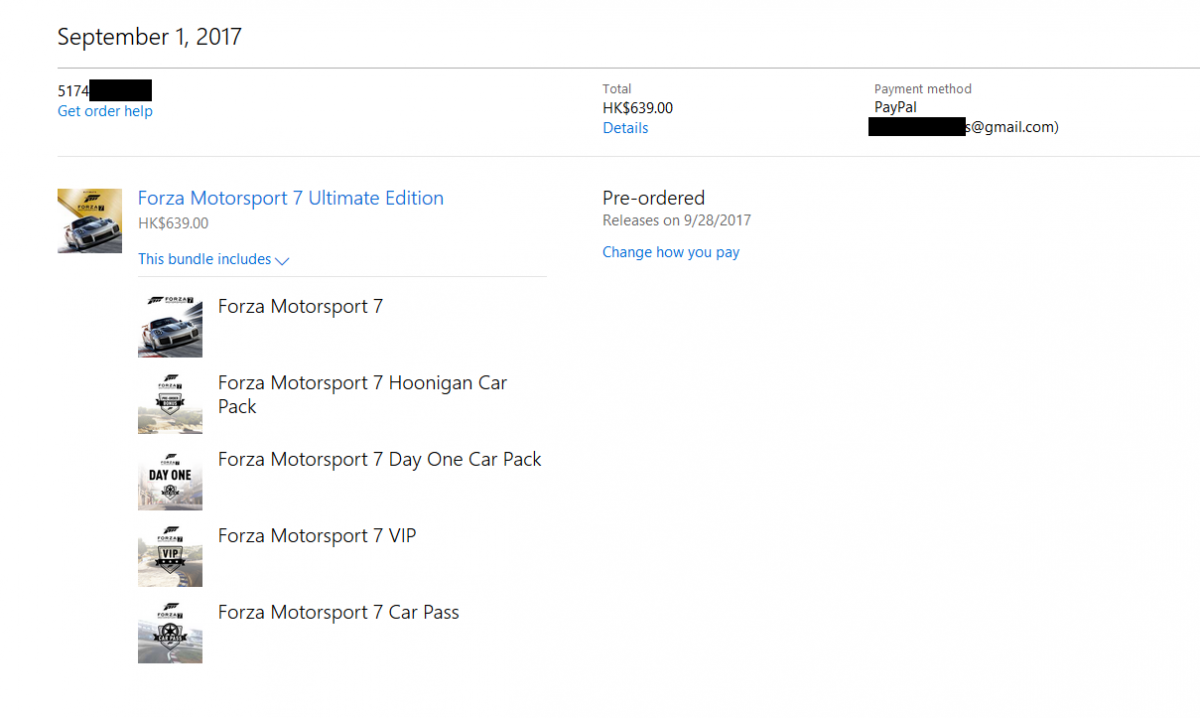Select the Day One Car Pack item title
The image size is (1200, 718).
click(x=379, y=460)
